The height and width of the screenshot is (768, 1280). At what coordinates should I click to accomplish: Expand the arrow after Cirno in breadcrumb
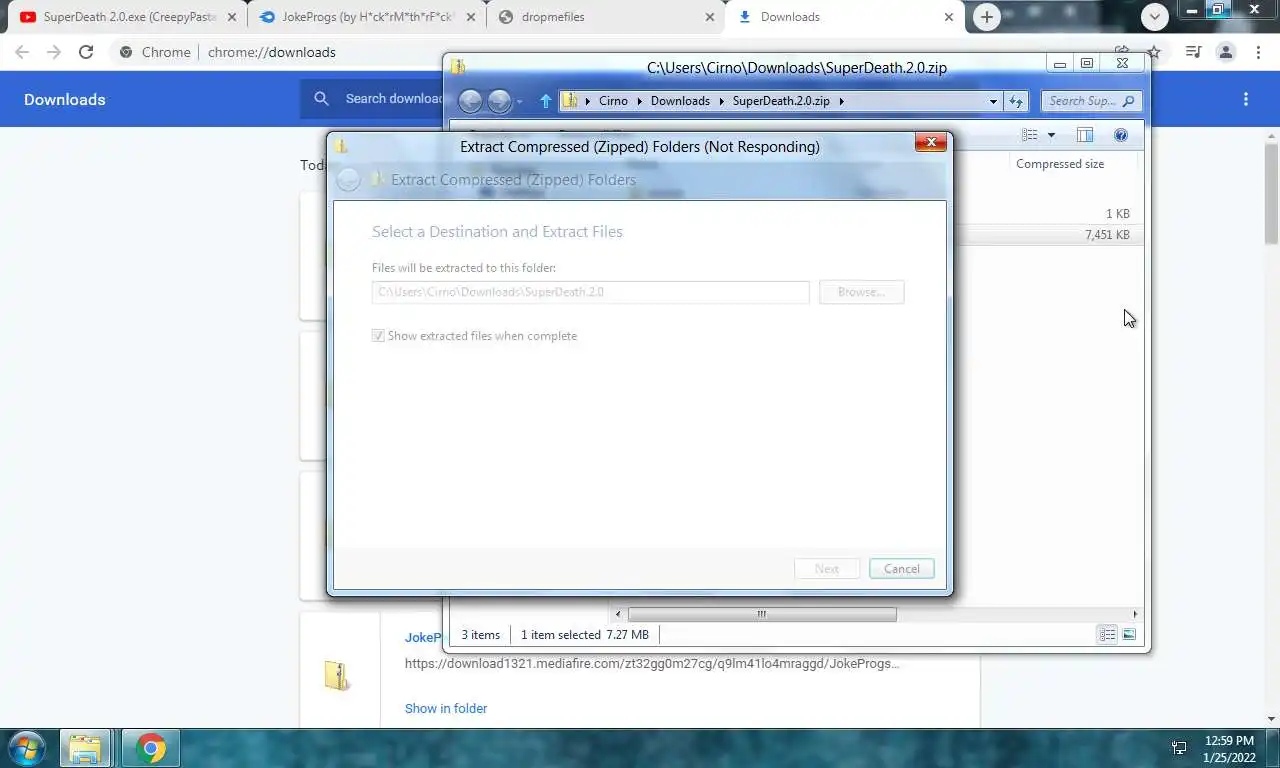coord(639,101)
